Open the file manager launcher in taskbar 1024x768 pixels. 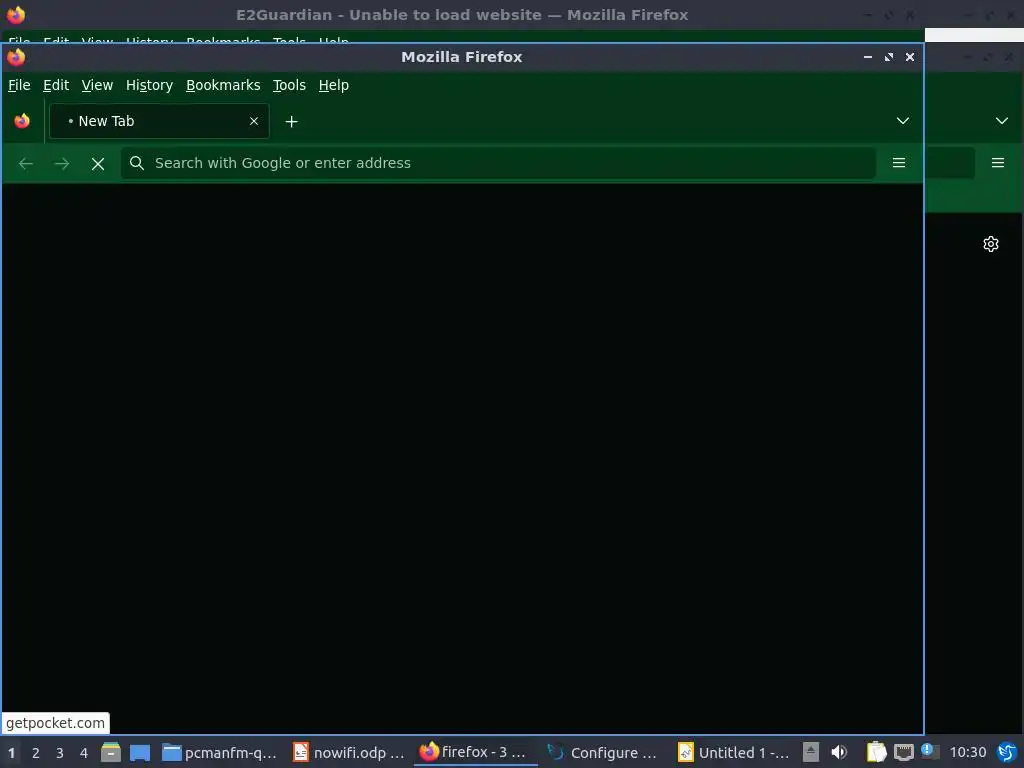[x=110, y=752]
